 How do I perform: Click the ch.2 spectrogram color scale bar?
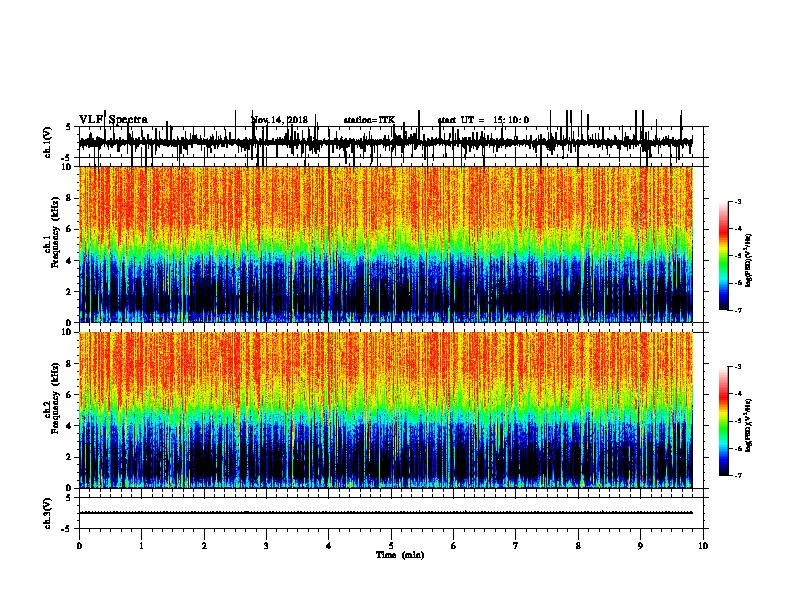click(724, 421)
